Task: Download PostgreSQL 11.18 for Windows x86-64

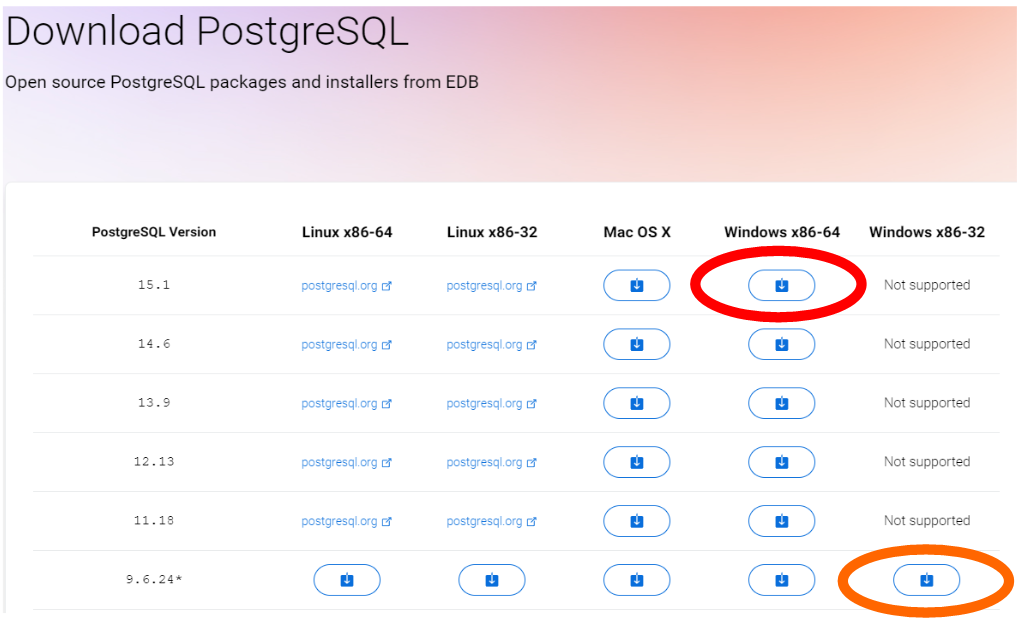Action: click(x=781, y=521)
